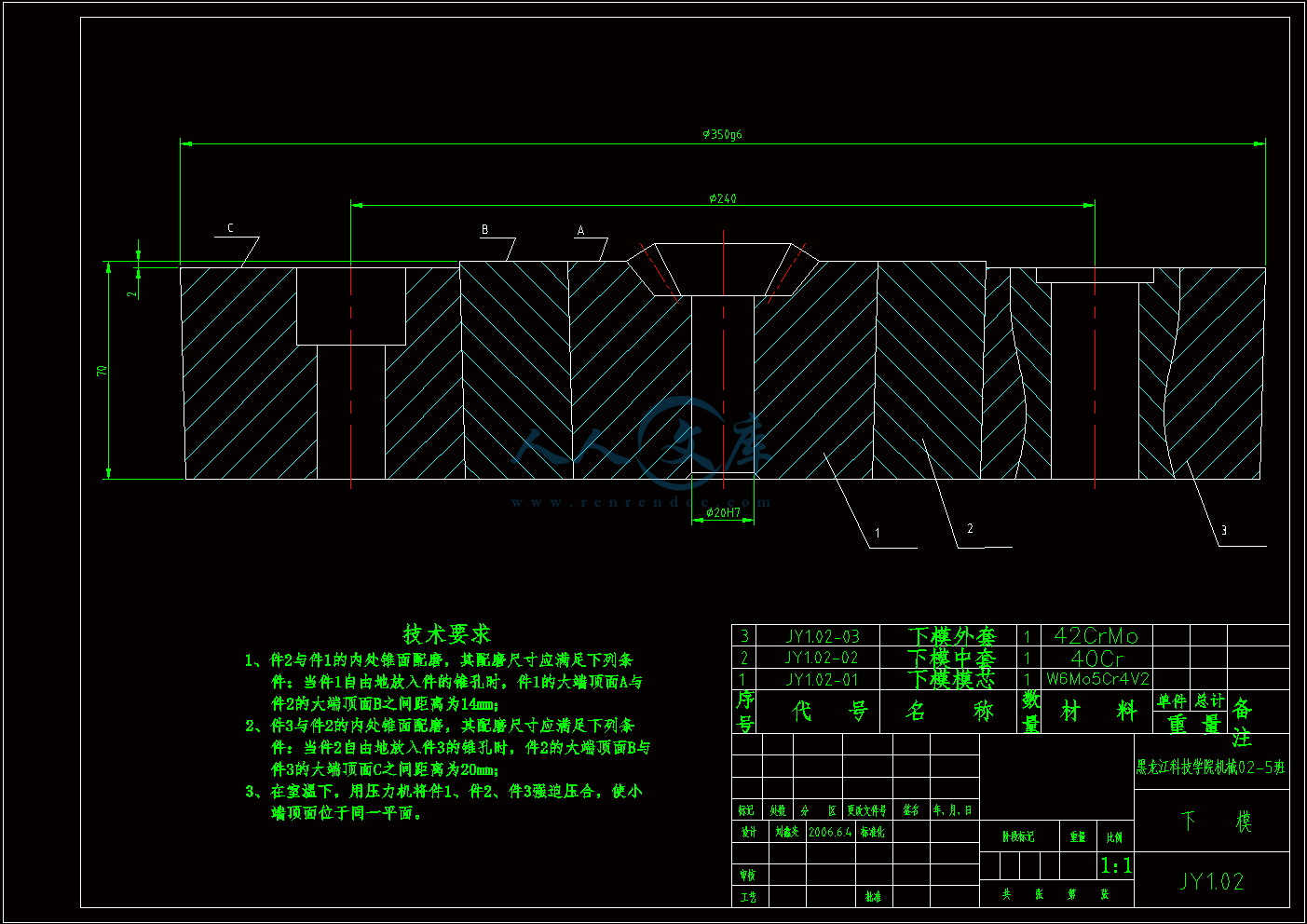
Task: Click part code JY1.02-02 in the parts list
Action: (x=822, y=658)
